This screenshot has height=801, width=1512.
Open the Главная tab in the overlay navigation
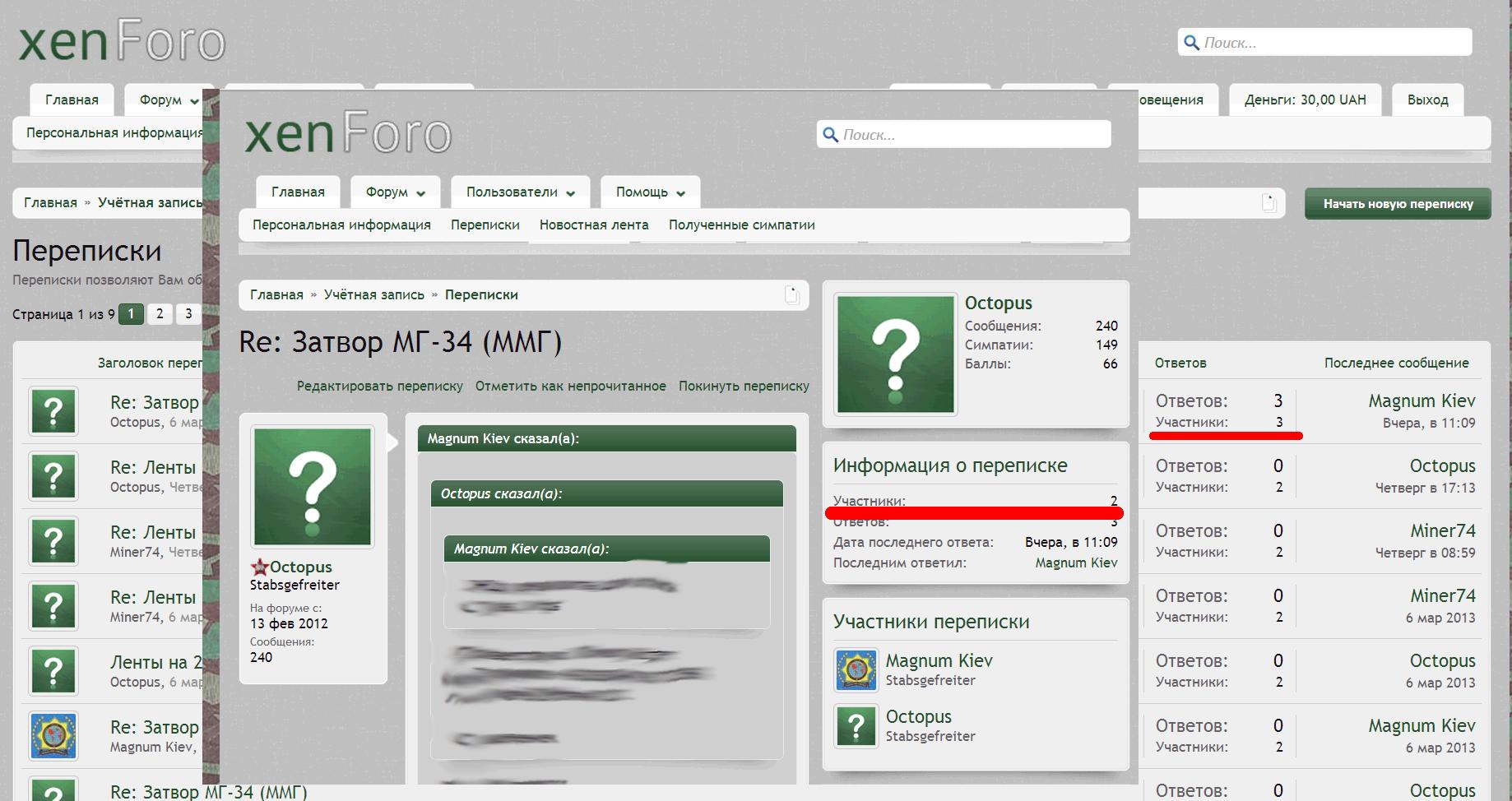pyautogui.click(x=298, y=192)
